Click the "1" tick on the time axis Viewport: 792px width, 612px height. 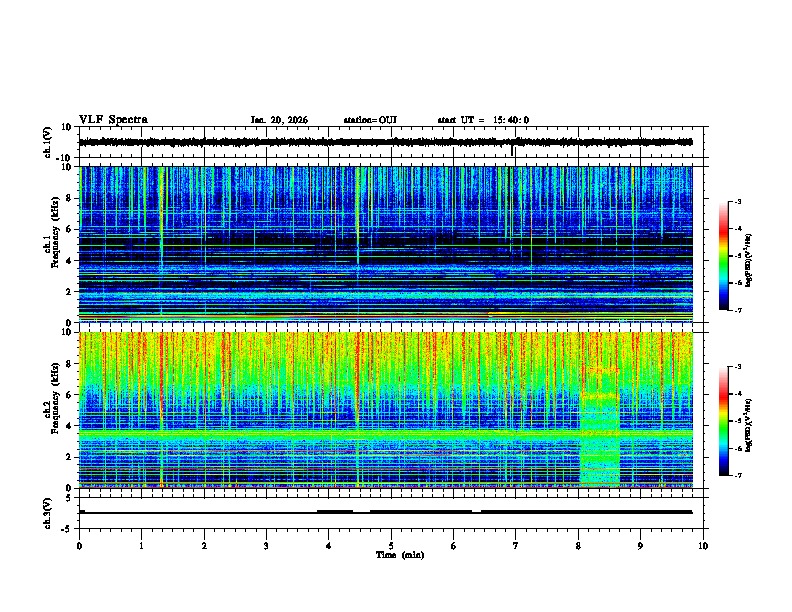[x=141, y=545]
